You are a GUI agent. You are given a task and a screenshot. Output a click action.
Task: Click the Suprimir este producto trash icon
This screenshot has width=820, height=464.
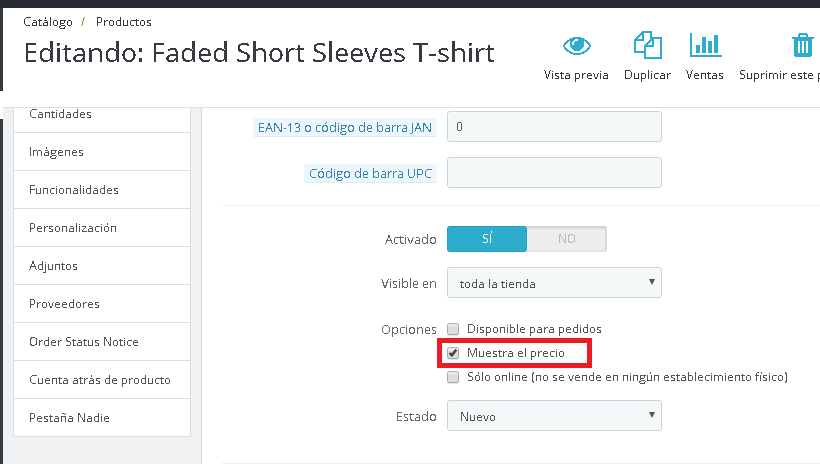pyautogui.click(x=802, y=46)
